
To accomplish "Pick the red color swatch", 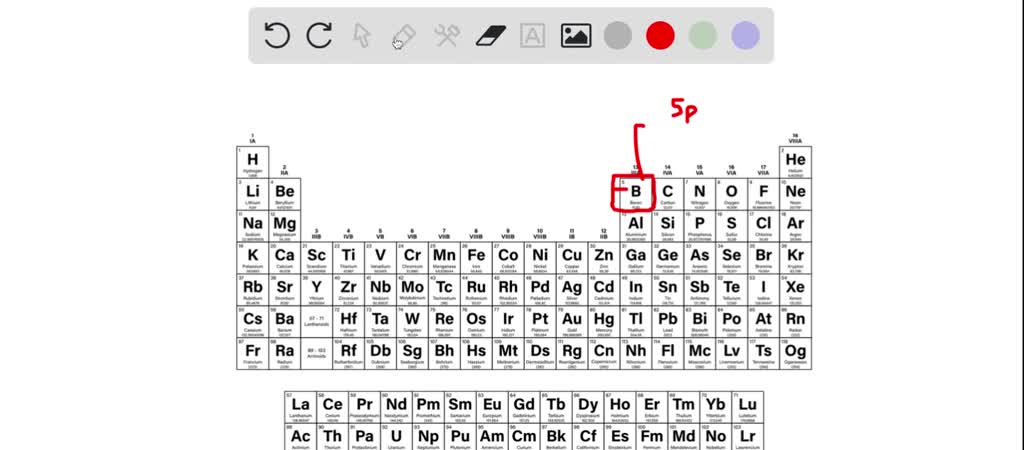I will coord(660,36).
